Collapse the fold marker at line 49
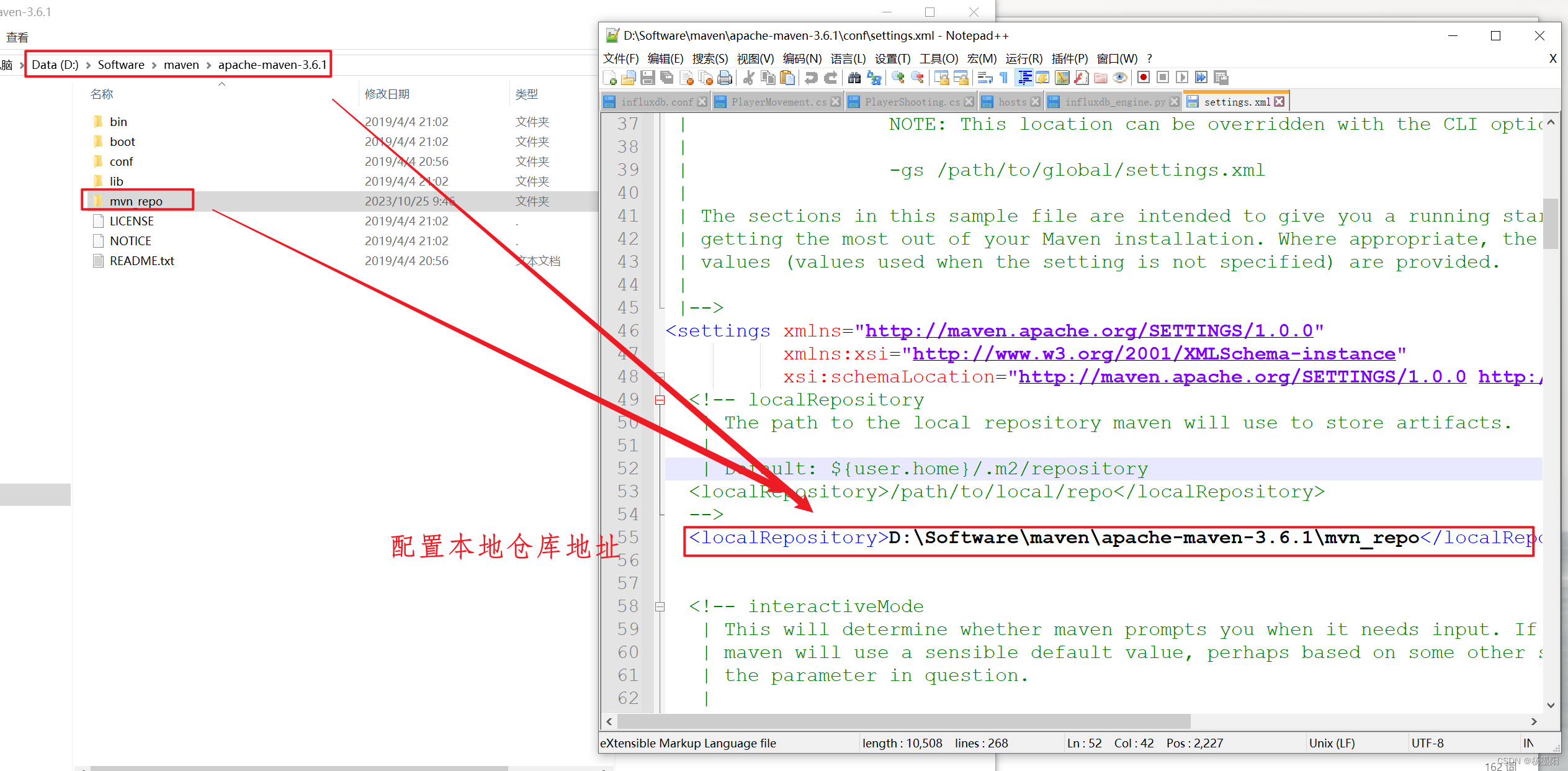The width and height of the screenshot is (1568, 771). point(660,400)
